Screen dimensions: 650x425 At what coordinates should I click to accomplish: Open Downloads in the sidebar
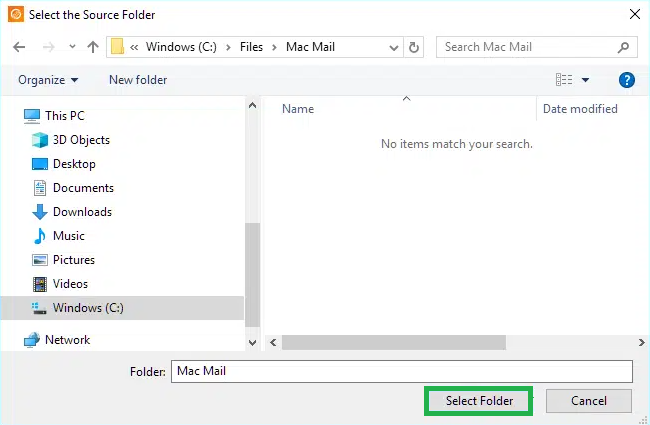pyautogui.click(x=82, y=212)
